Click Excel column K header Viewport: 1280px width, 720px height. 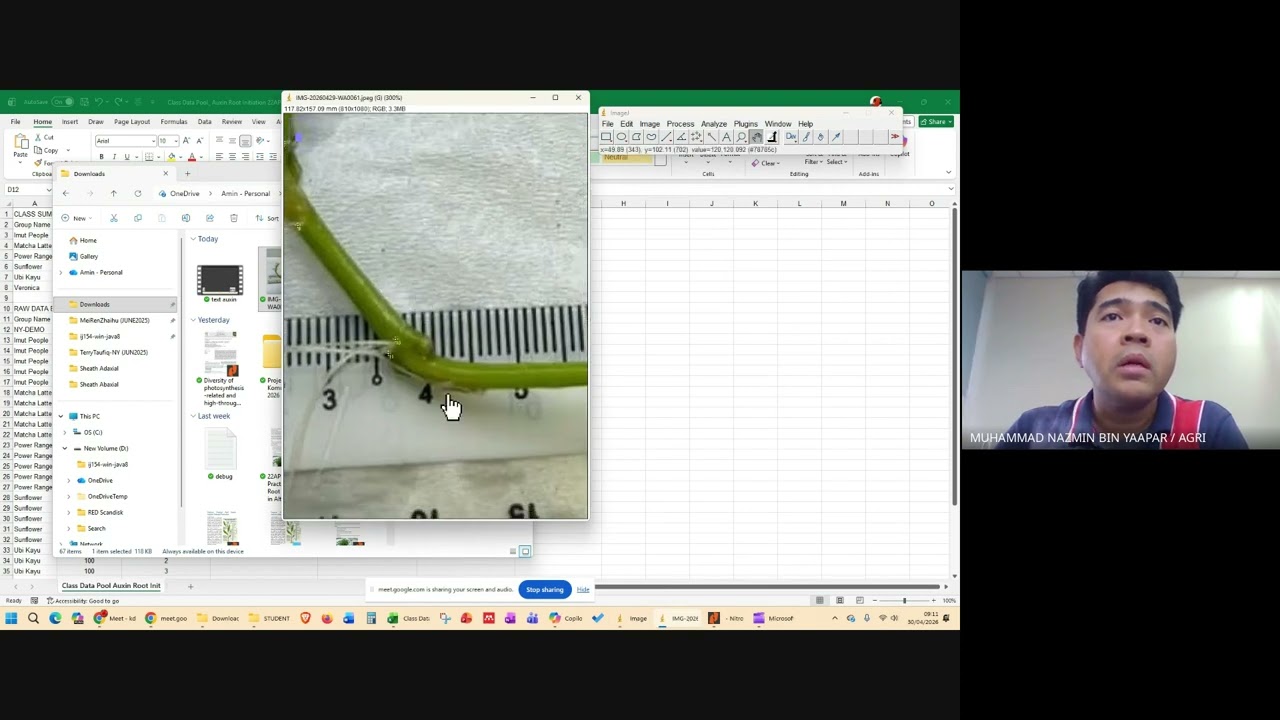pyautogui.click(x=755, y=204)
